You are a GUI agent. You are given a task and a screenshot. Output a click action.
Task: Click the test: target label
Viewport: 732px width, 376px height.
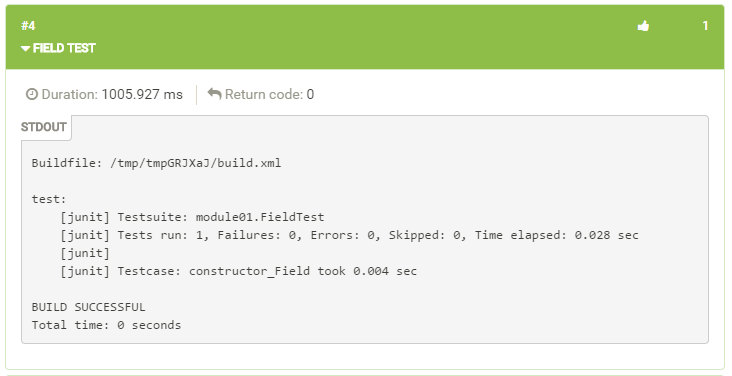49,199
